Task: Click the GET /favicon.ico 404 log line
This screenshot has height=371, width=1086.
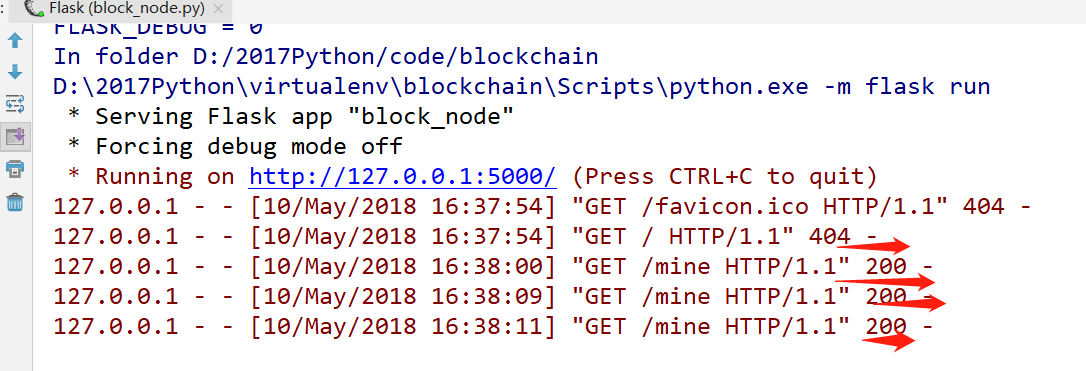Action: (542, 206)
